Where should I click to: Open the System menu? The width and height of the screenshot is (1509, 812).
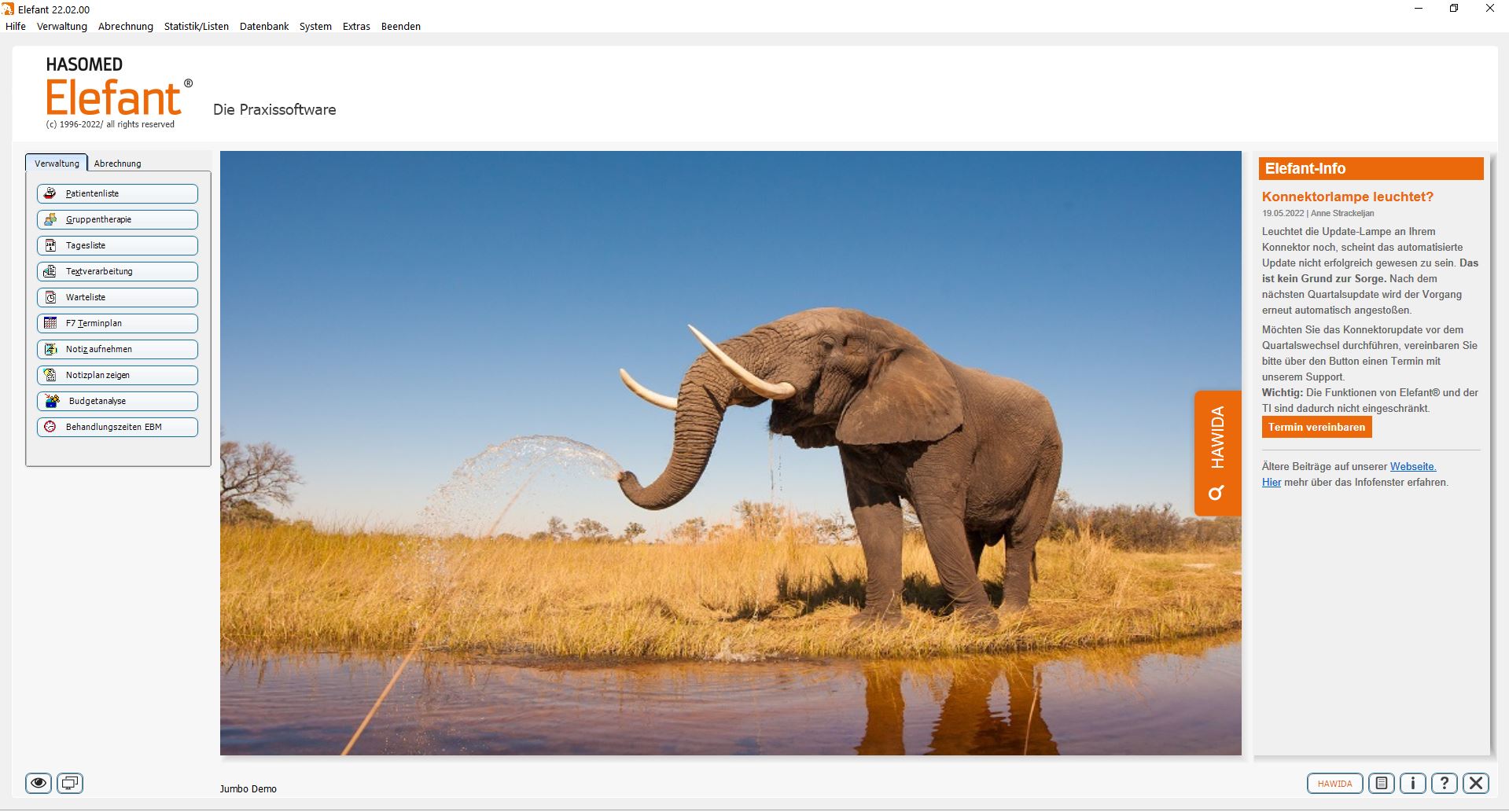coord(315,26)
